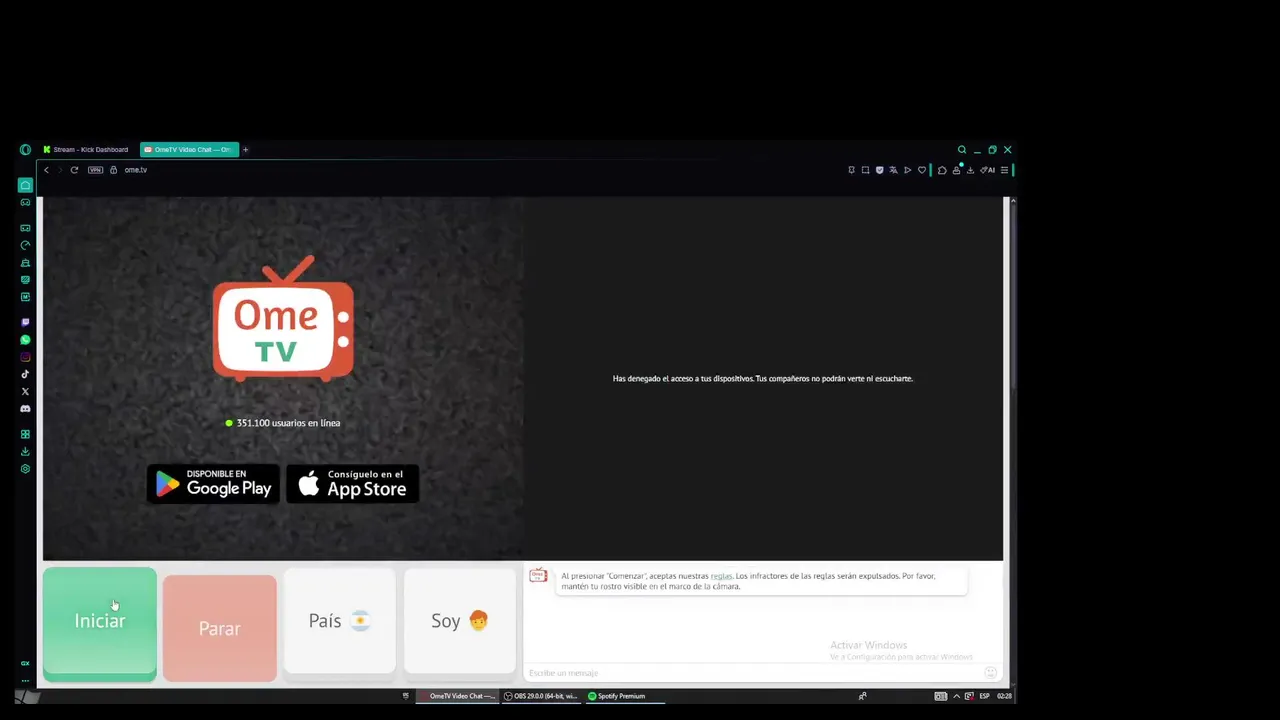Open the 02:28 system clock
The width and height of the screenshot is (1280, 720).
[1004, 696]
